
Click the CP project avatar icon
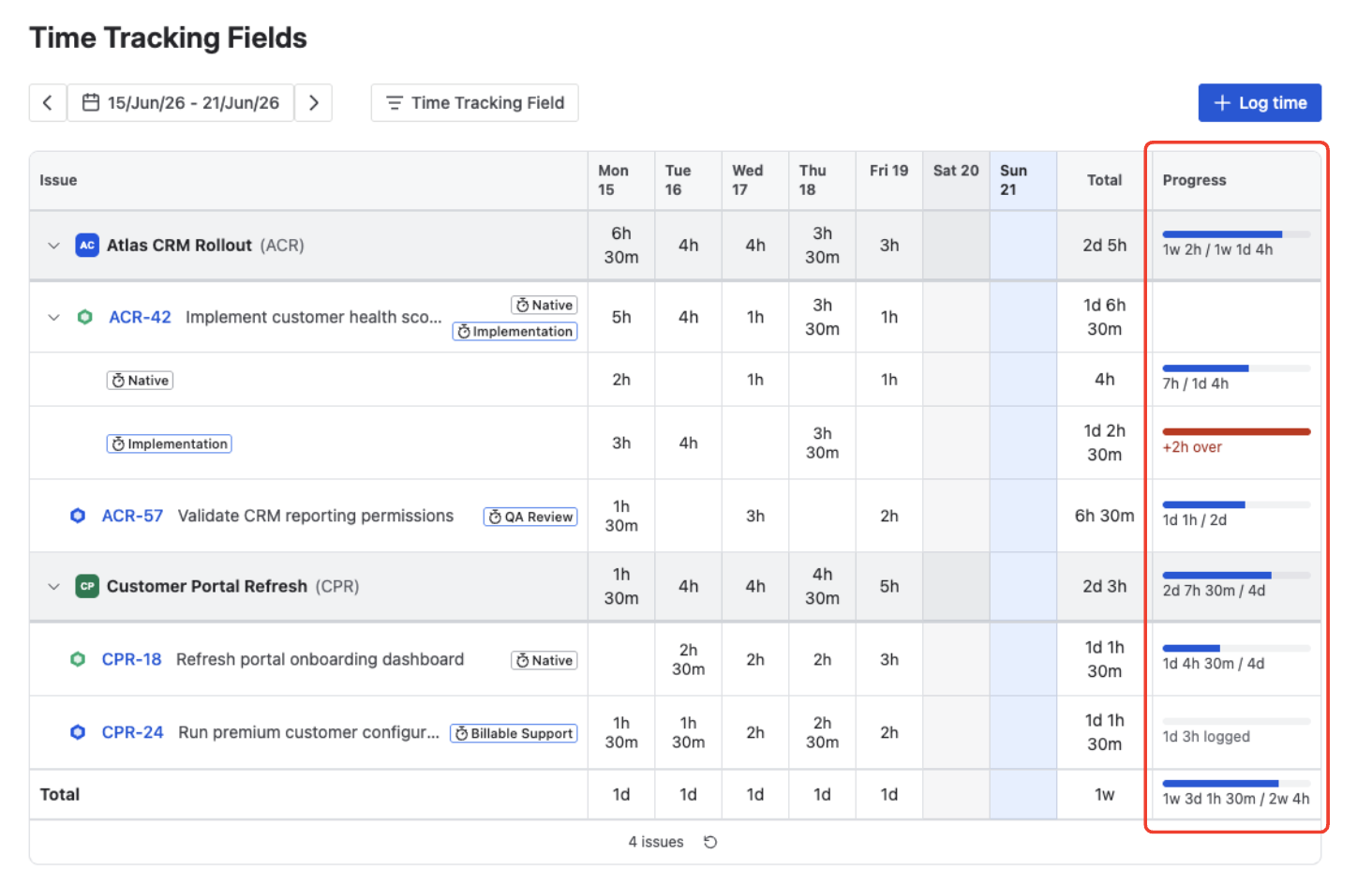point(87,587)
